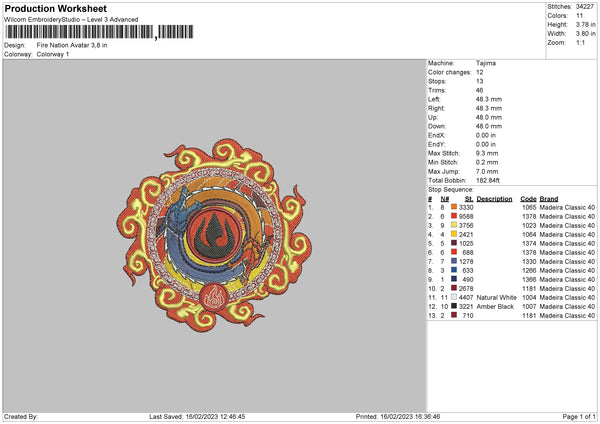This screenshot has width=600, height=424.
Task: Click the 'Last Saved: 16/02/2023 12:46:45' footer
Action: (x=197, y=416)
